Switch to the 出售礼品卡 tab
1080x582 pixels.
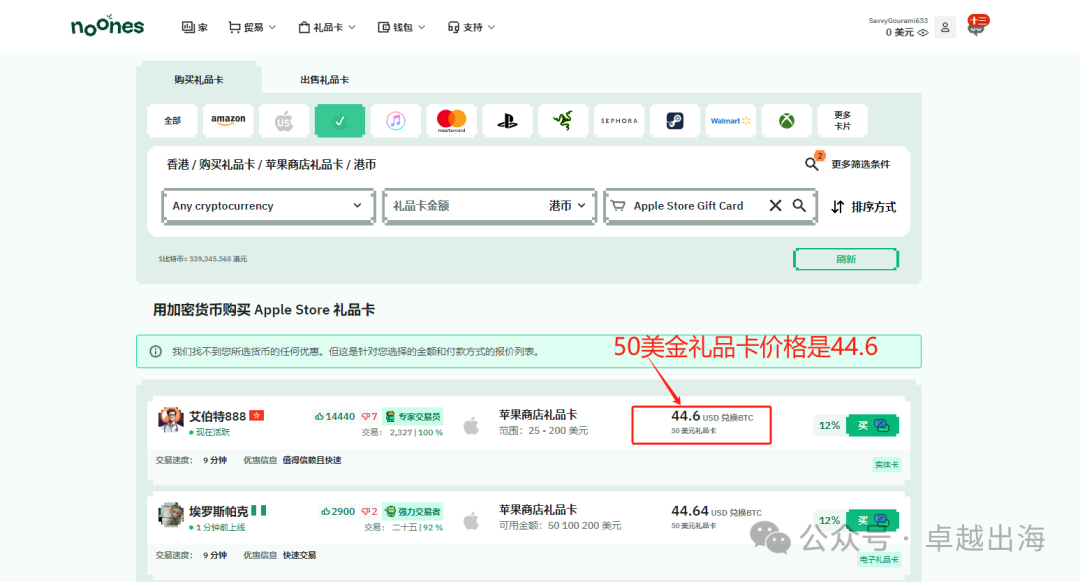(327, 79)
